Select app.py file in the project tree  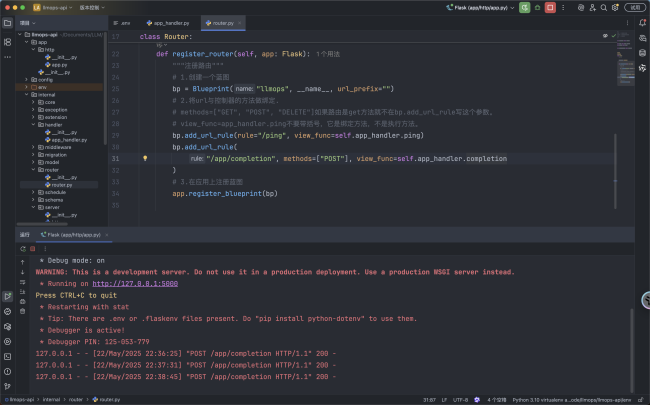[x=58, y=65]
